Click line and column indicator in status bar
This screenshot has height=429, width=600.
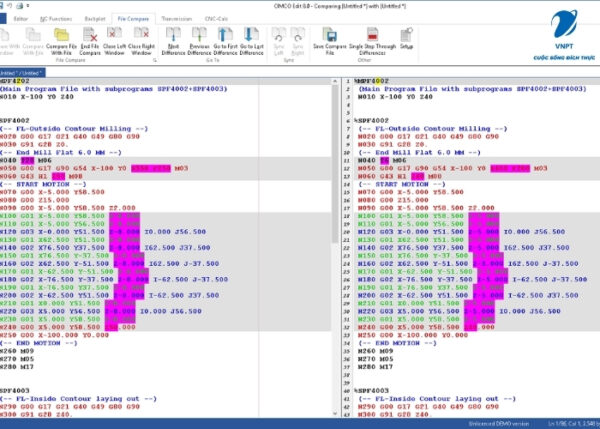574,424
